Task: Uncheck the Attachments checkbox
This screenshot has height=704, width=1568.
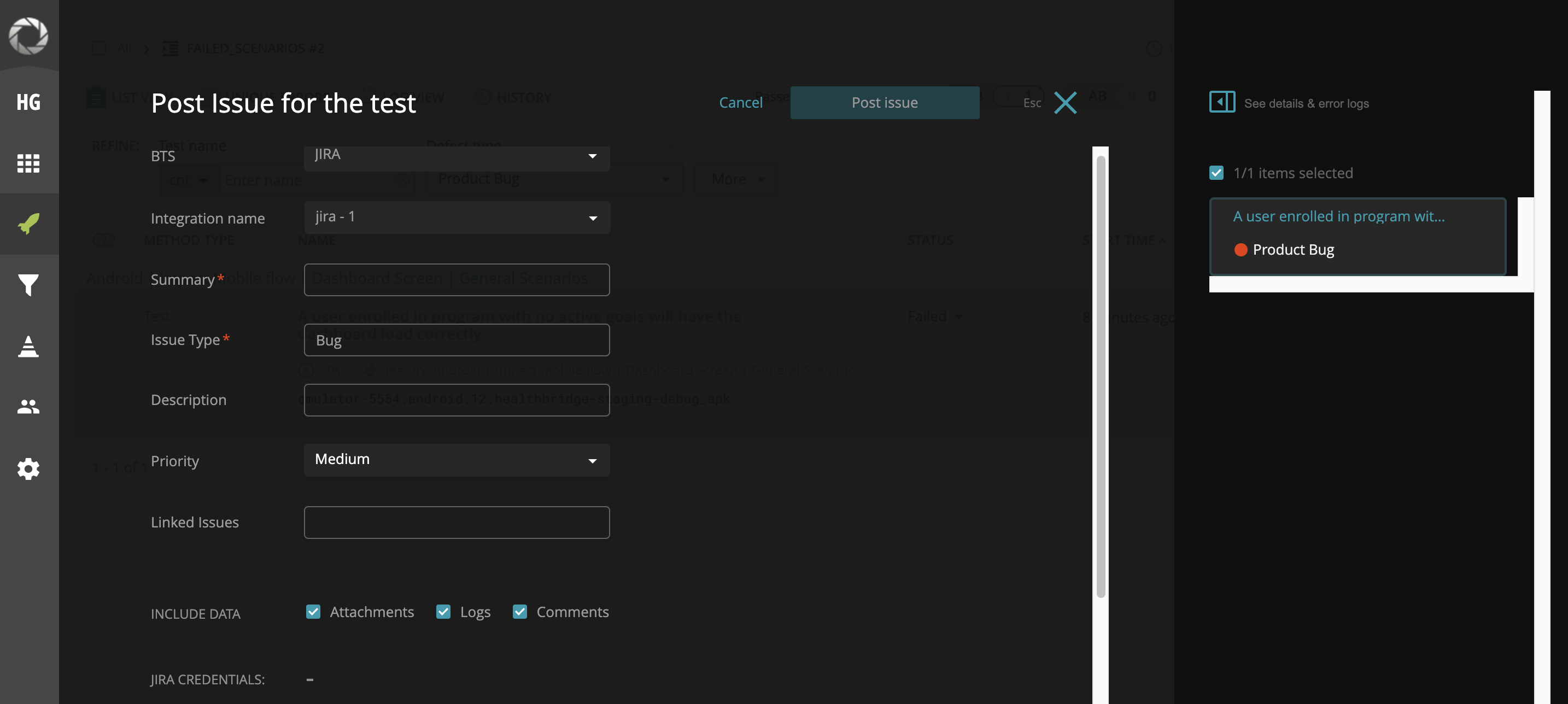Action: 313,612
